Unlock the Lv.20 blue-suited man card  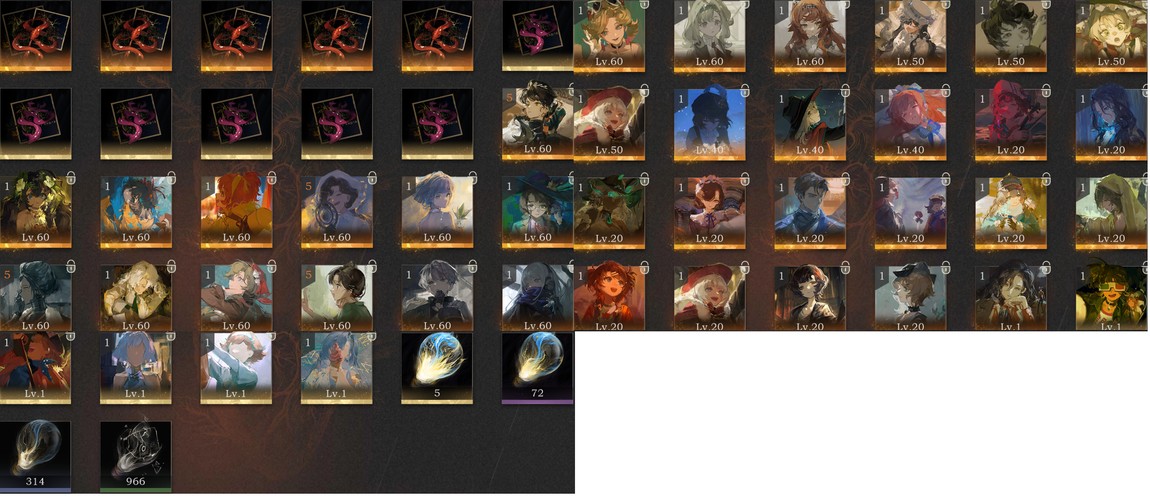coord(844,177)
